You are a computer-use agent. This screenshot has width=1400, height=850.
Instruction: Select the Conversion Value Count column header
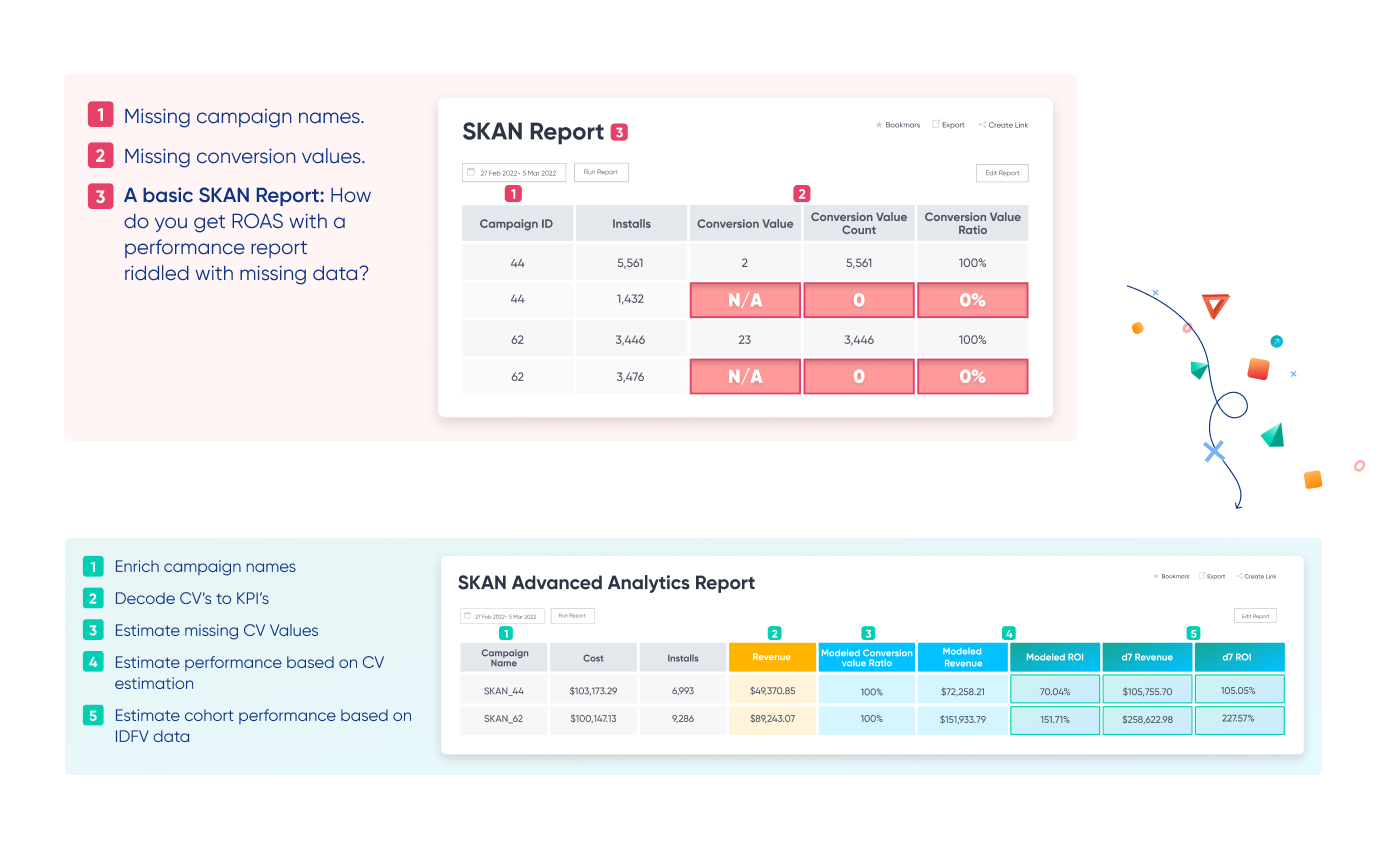tap(858, 223)
